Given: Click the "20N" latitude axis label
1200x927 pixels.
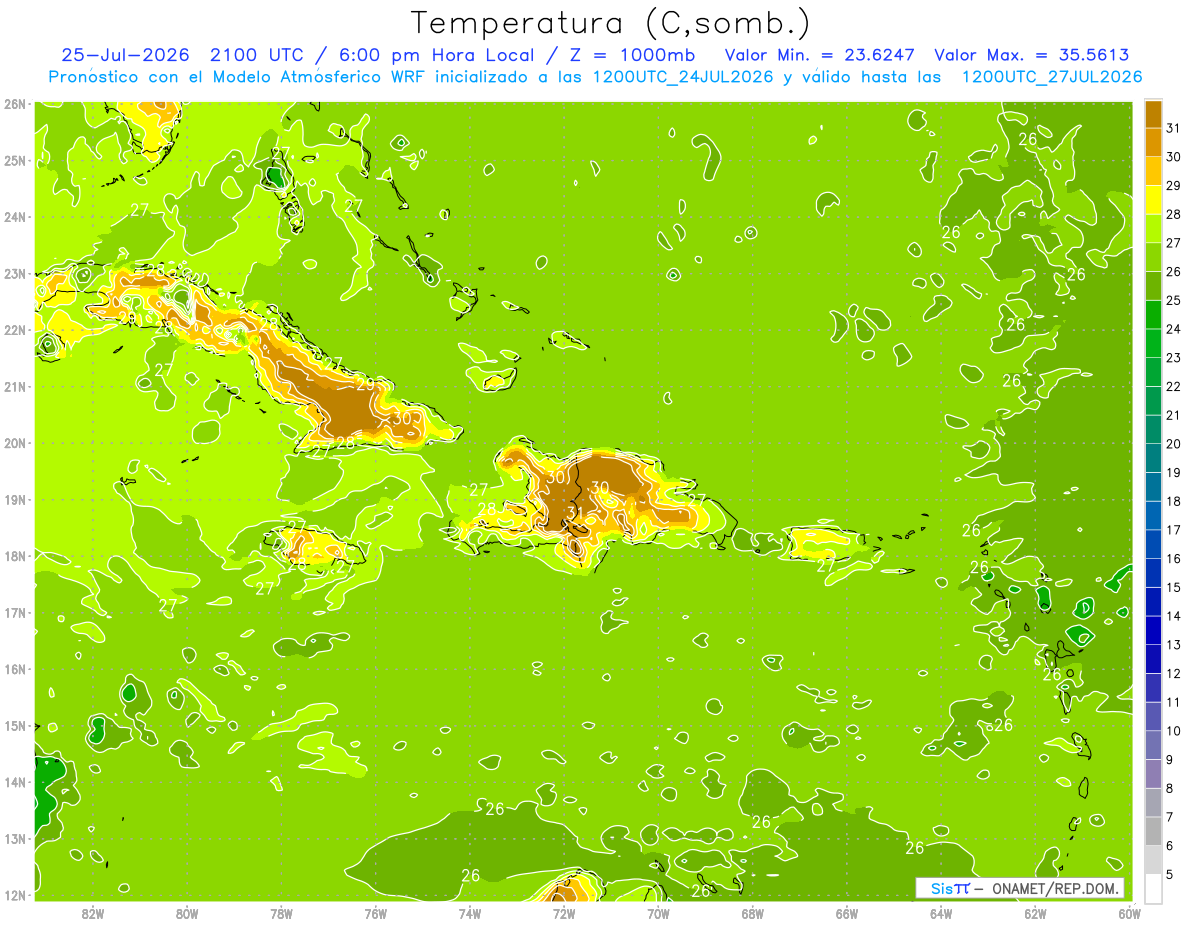Looking at the screenshot, I should [15, 443].
